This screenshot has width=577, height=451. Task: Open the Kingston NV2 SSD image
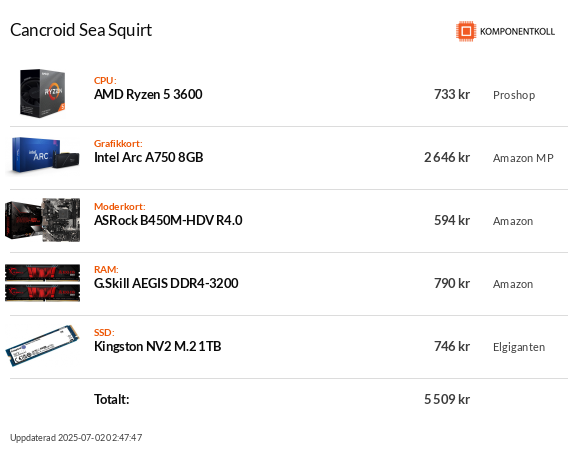42,346
